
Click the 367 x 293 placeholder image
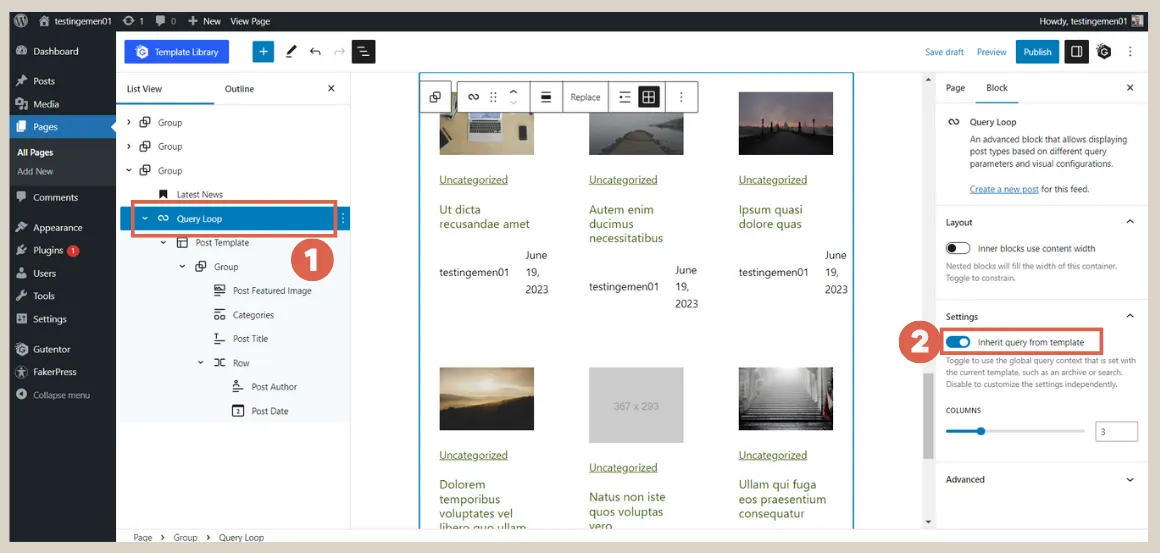point(636,405)
